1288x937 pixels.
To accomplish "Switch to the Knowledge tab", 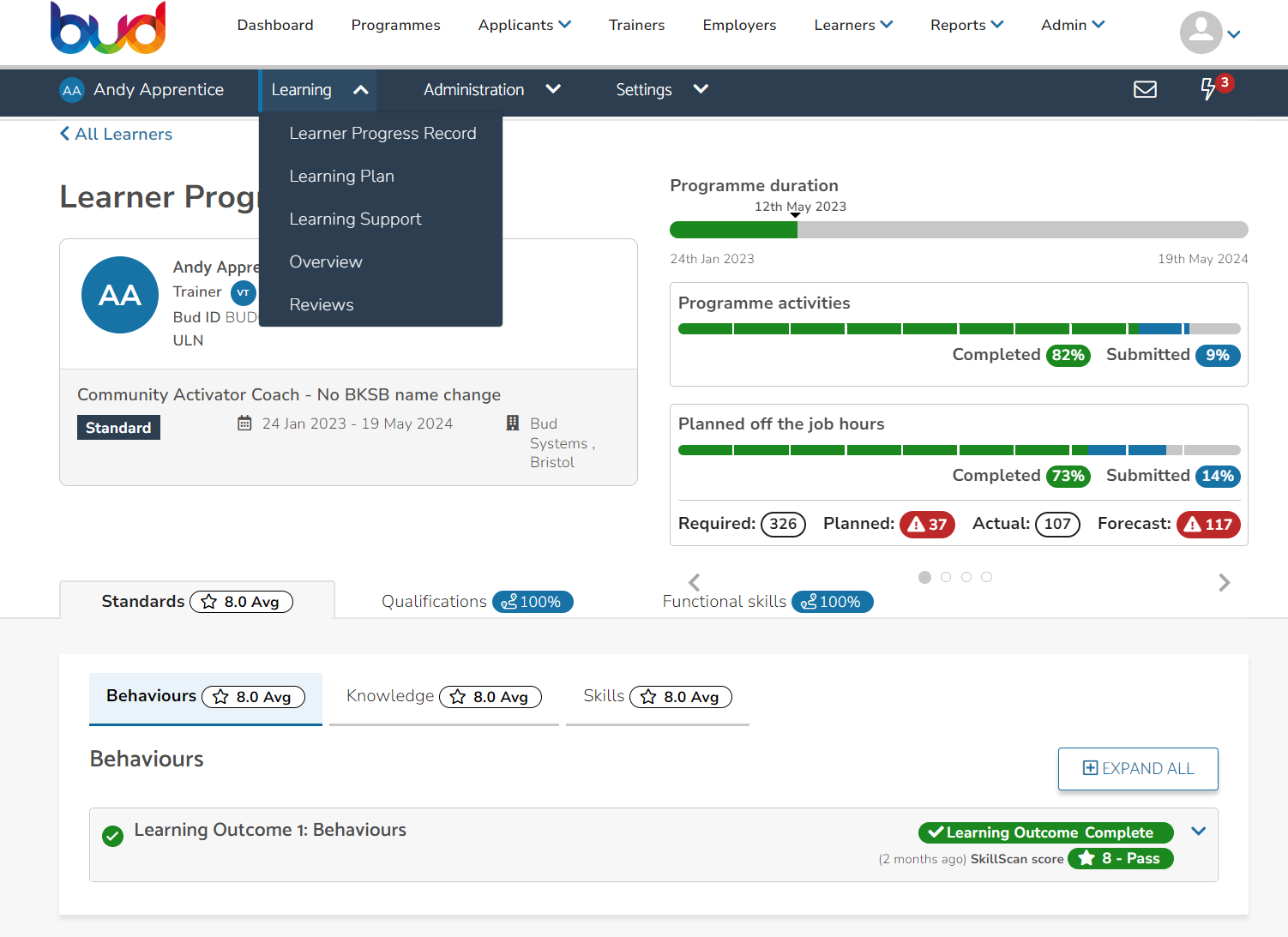I will (x=390, y=696).
